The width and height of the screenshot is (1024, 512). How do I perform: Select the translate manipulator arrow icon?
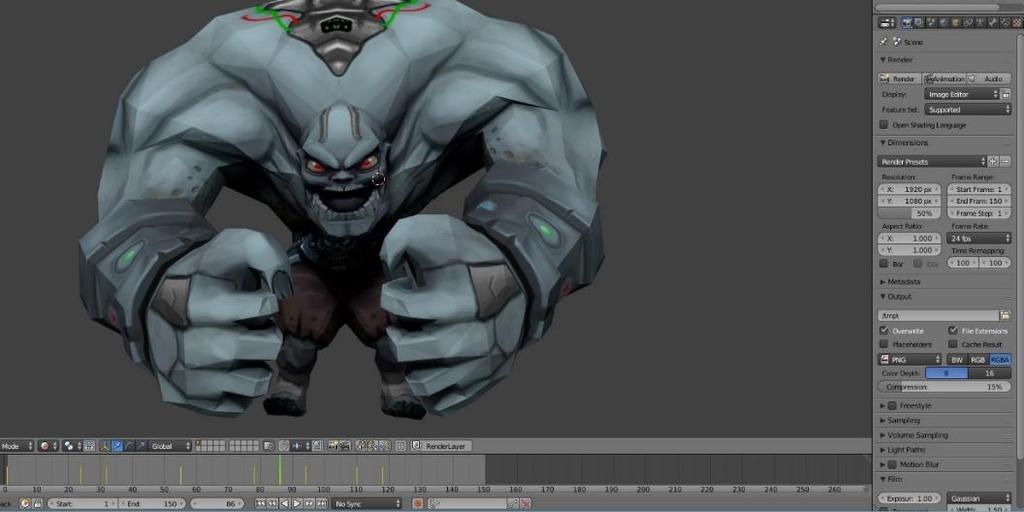pos(117,446)
